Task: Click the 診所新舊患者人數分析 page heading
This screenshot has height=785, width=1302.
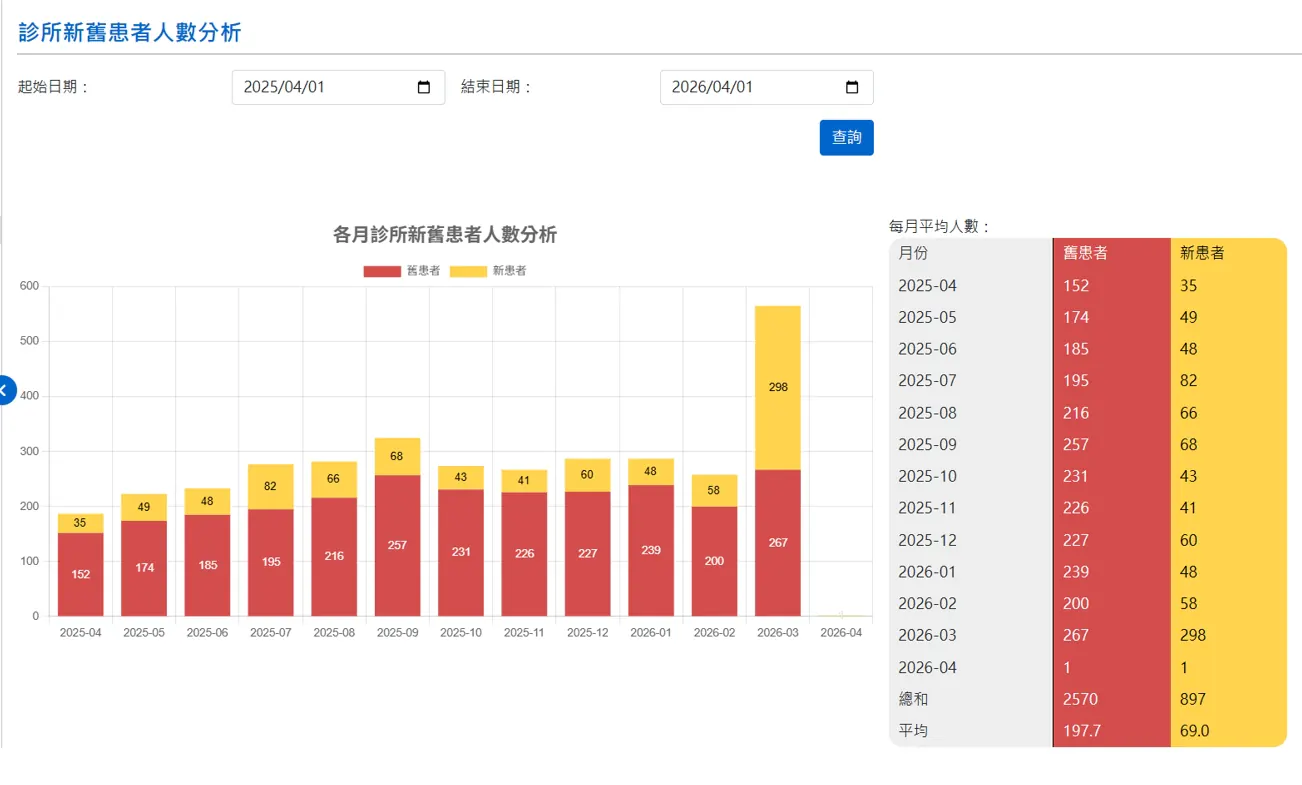Action: 130,32
